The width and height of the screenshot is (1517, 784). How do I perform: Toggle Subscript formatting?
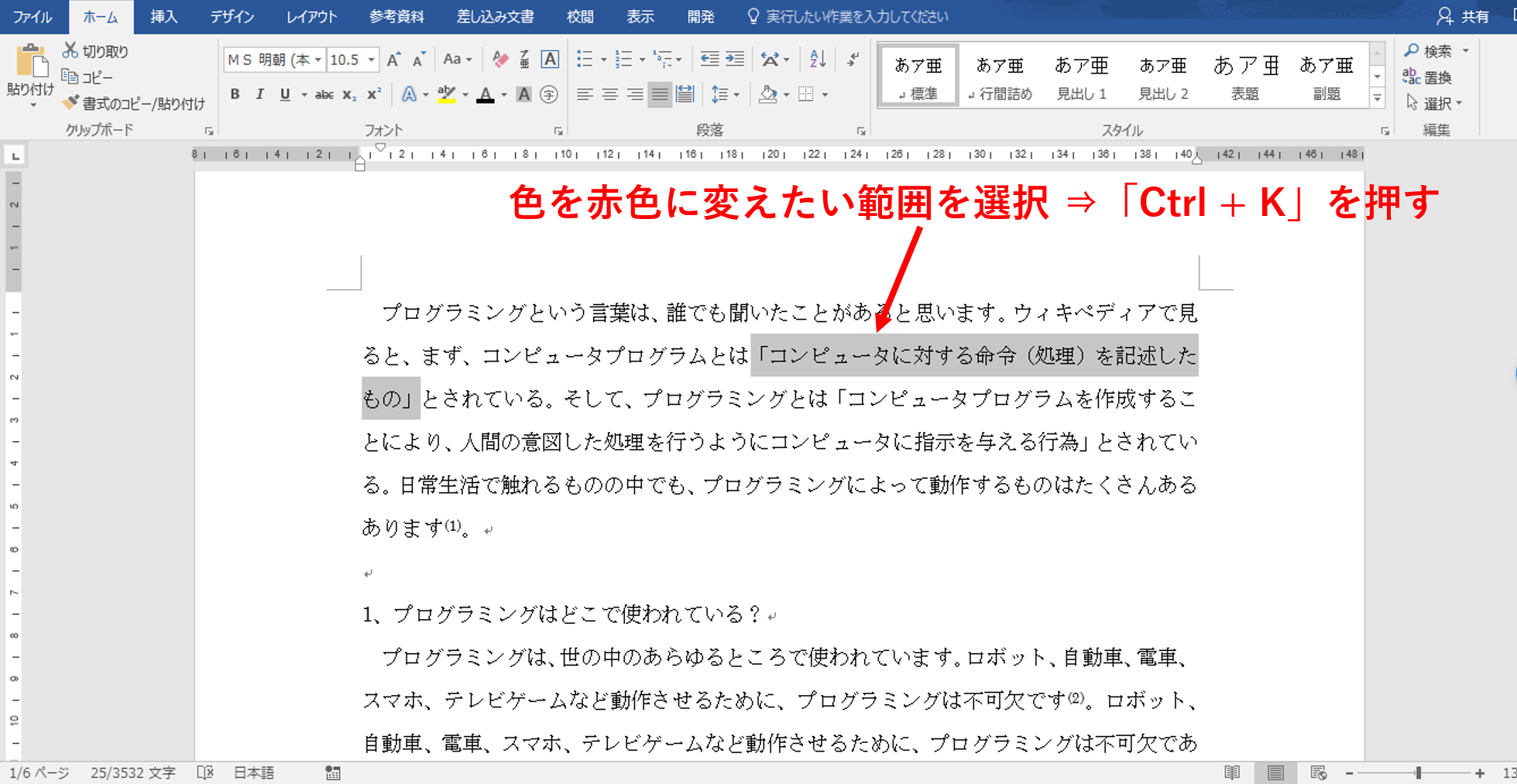tap(349, 94)
